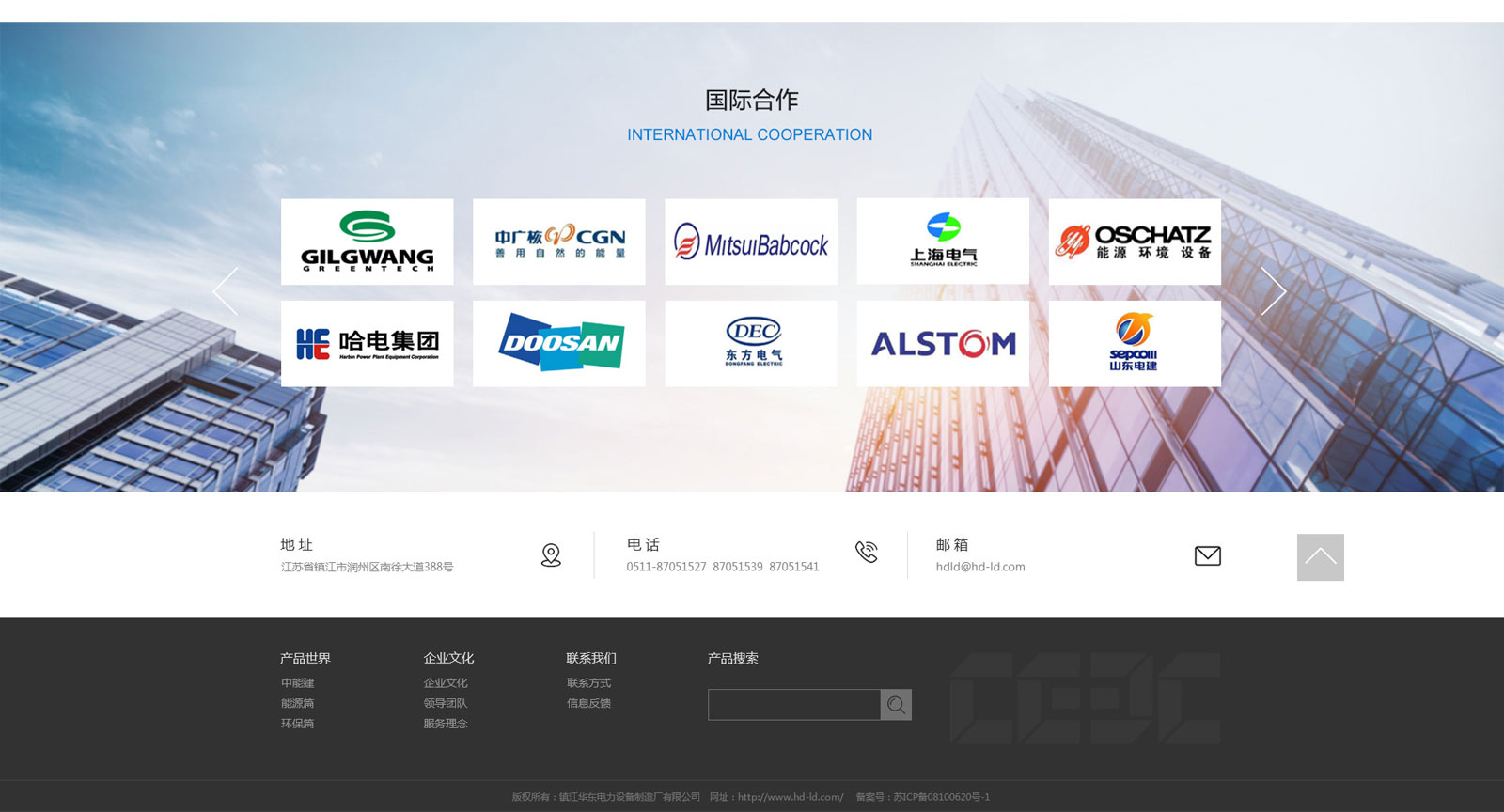Open the 企业文化 sub-link under culture
Image resolution: width=1504 pixels, height=812 pixels.
446,683
